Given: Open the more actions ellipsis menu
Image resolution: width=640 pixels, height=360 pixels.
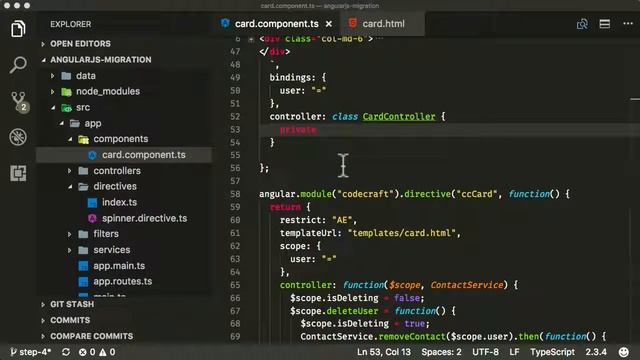Looking at the screenshot, I should 628,24.
